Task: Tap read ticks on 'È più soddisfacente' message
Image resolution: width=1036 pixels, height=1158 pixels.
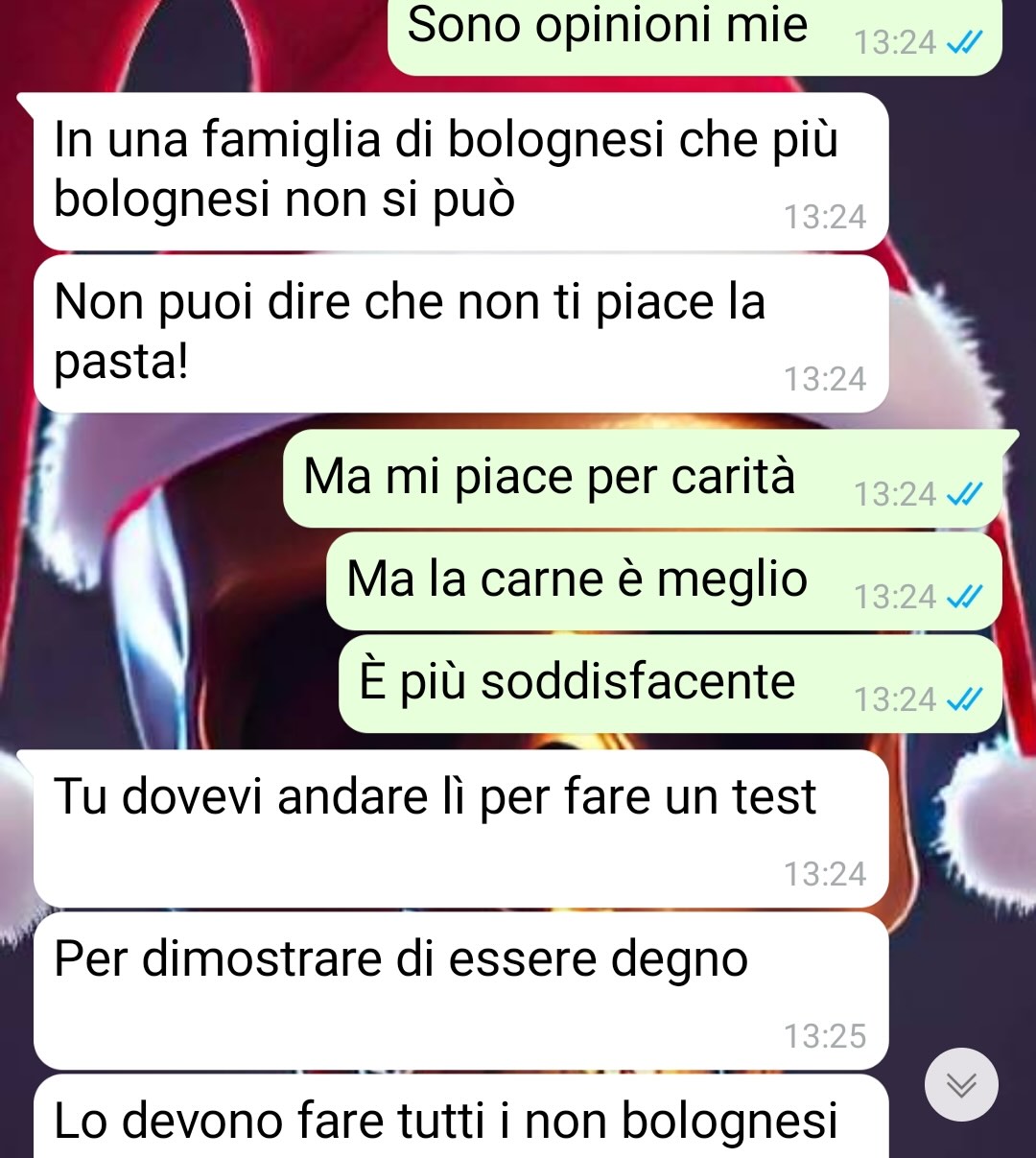Action: (x=964, y=699)
